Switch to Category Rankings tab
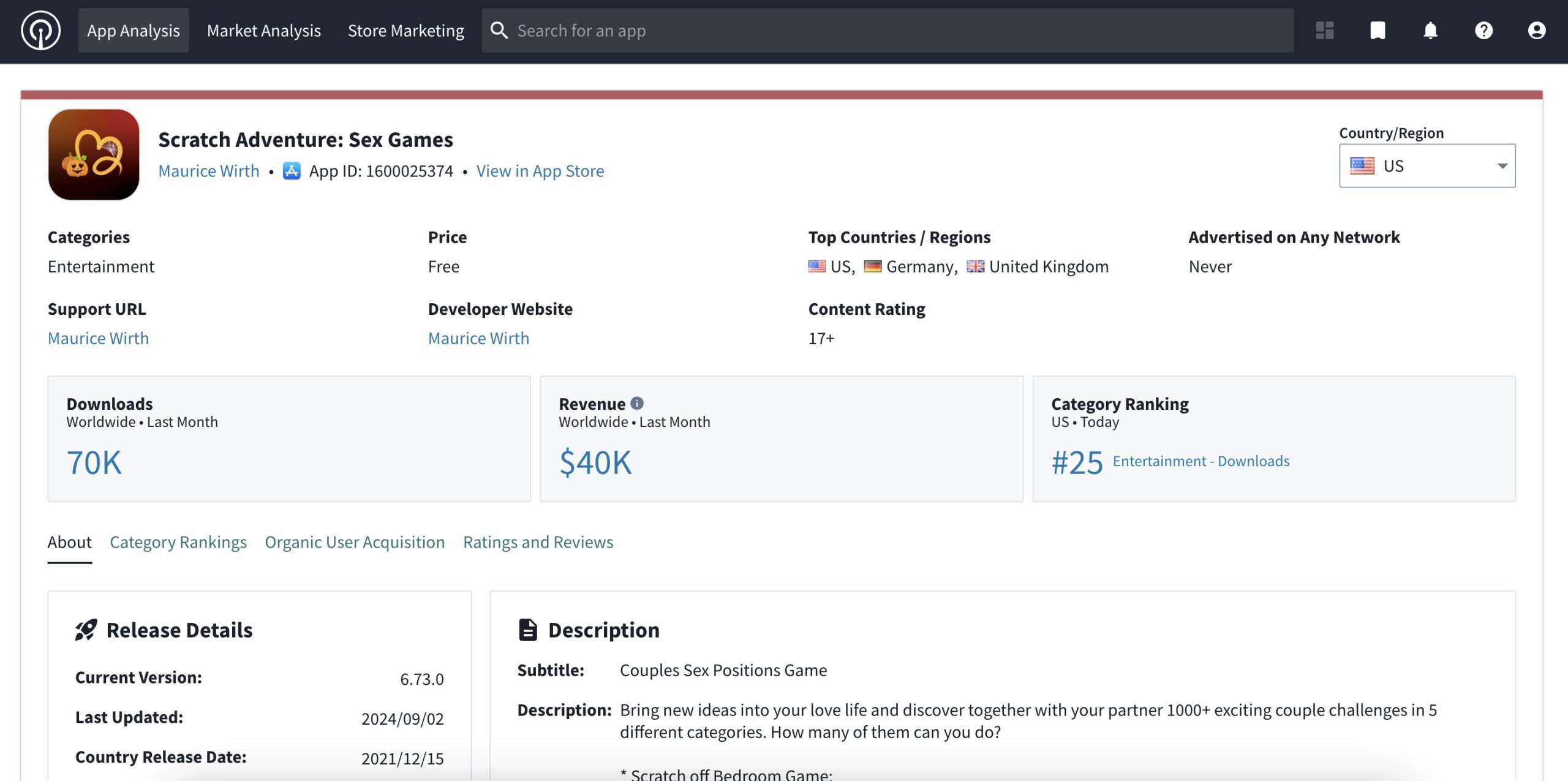Image resolution: width=1568 pixels, height=781 pixels. (x=178, y=542)
